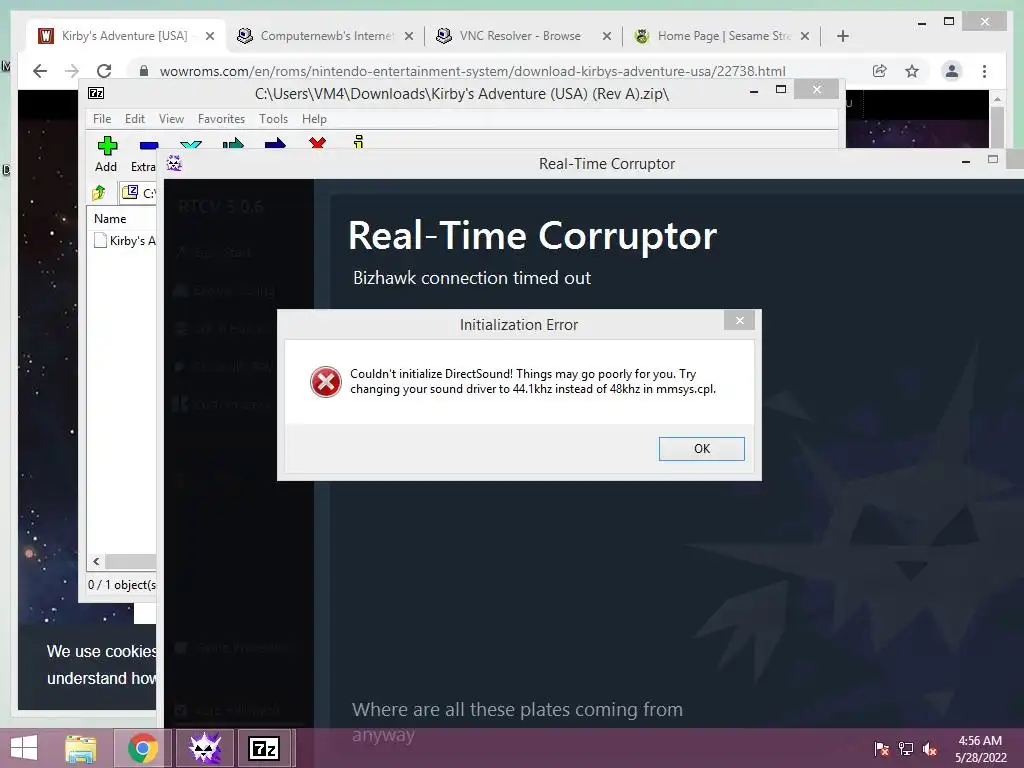1024x768 pixels.
Task: Click the yellow Info icon in 7-Zip
Action: 359,142
